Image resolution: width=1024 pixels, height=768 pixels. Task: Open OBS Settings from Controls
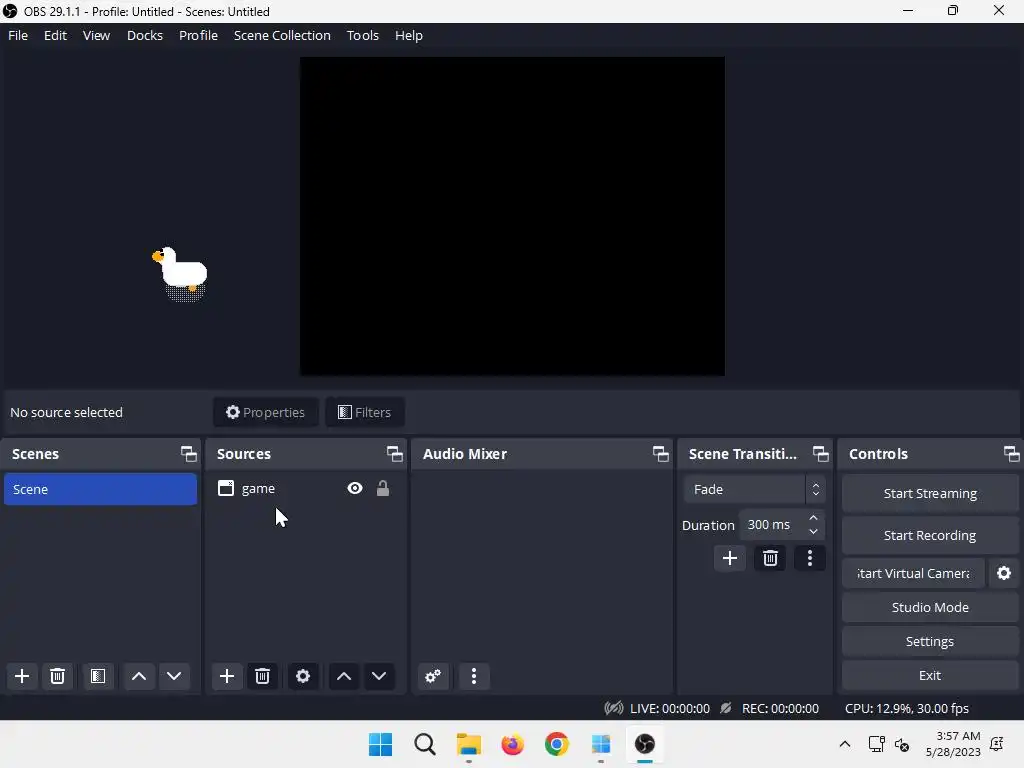(x=931, y=641)
